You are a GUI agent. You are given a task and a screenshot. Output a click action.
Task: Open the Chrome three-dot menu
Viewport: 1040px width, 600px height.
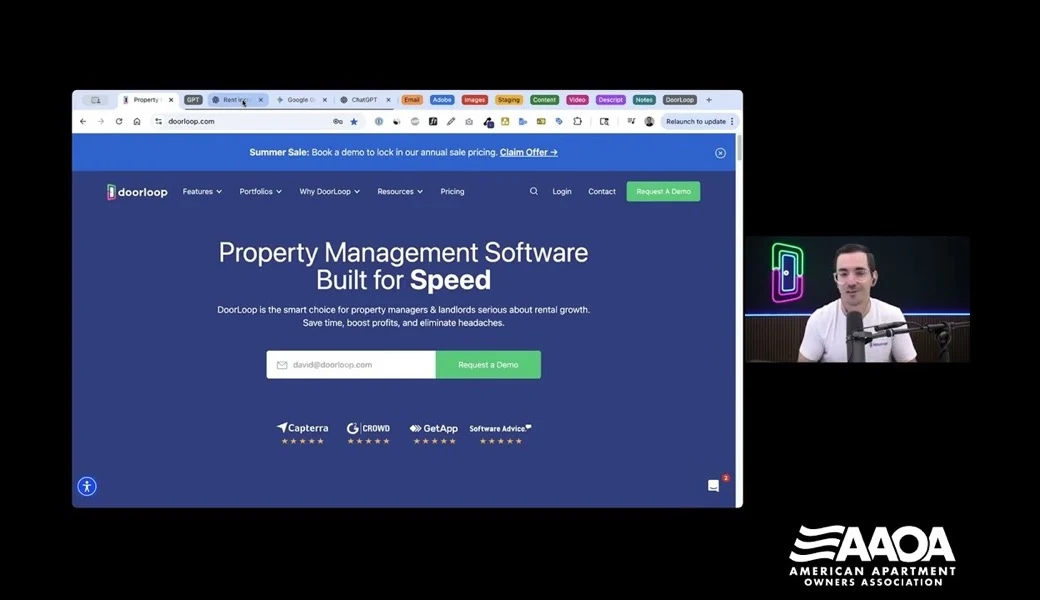pyautogui.click(x=732, y=121)
